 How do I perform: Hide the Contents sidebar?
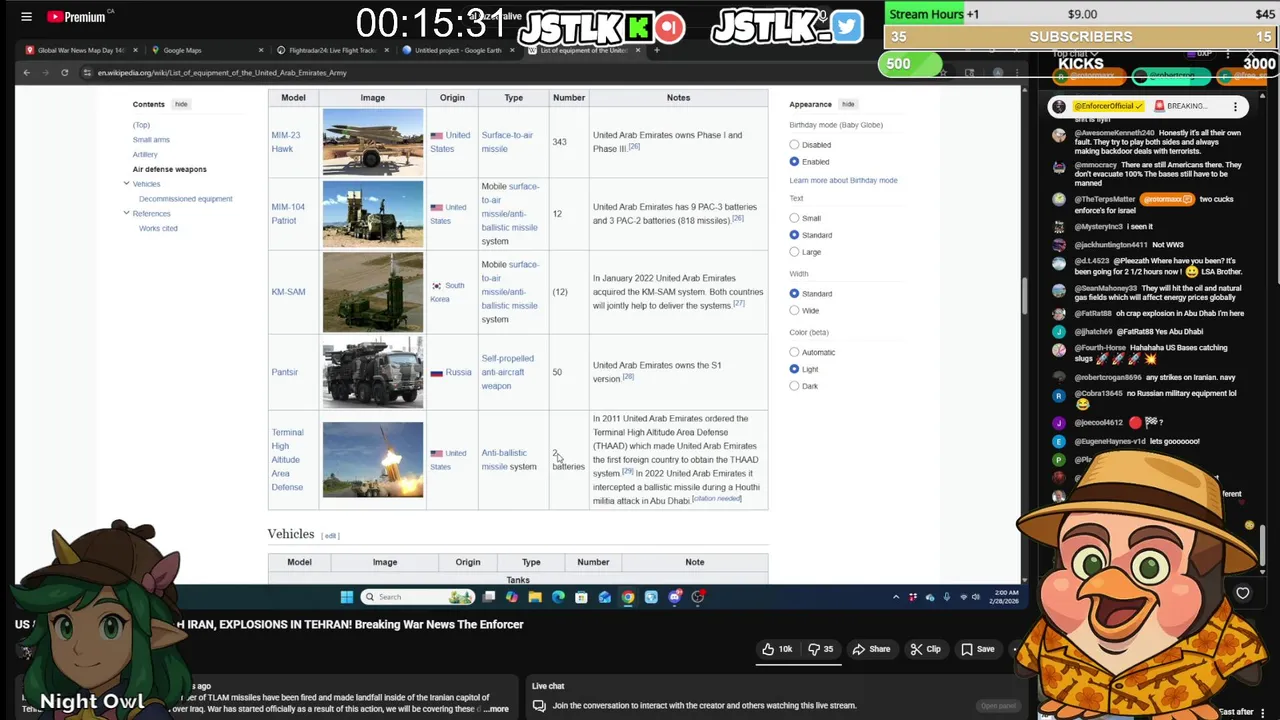point(181,104)
